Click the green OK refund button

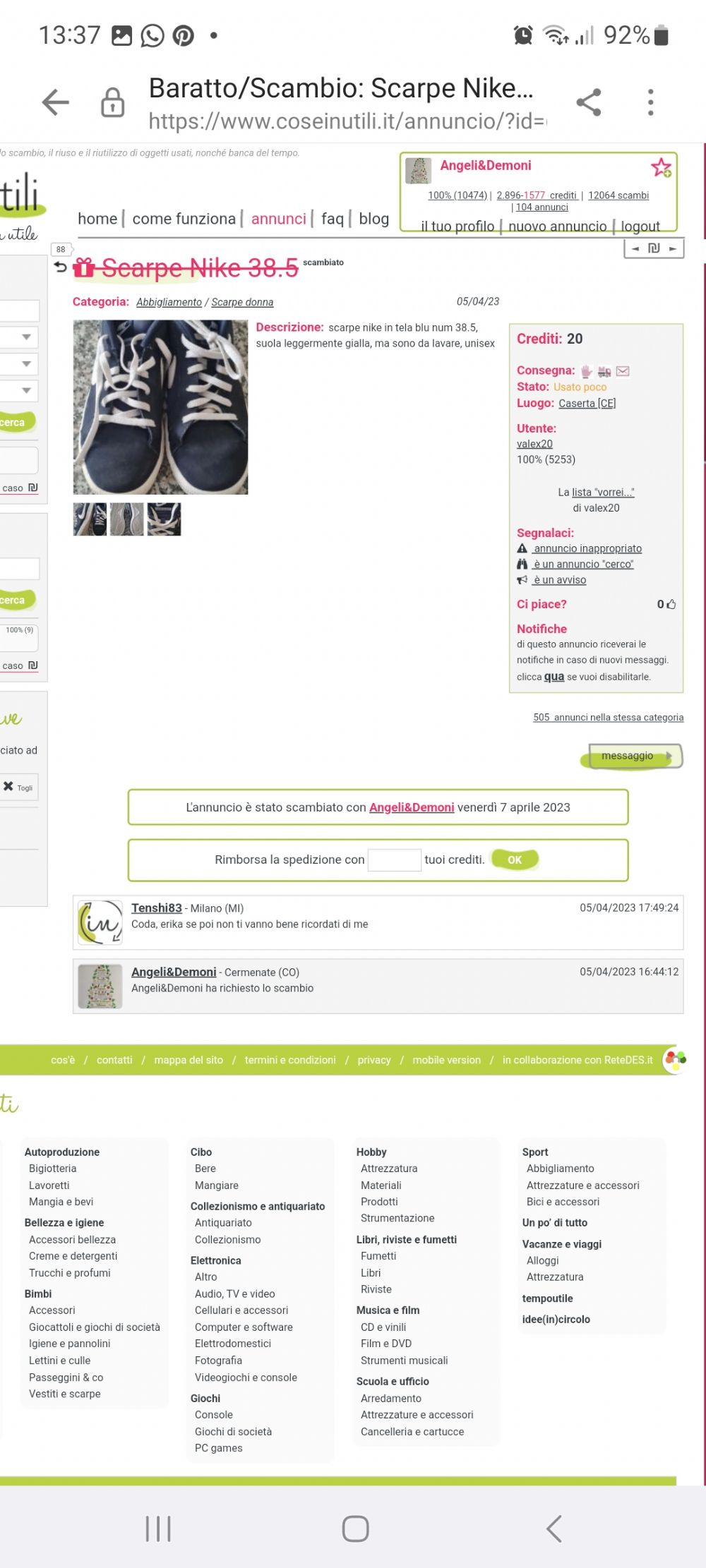(515, 860)
